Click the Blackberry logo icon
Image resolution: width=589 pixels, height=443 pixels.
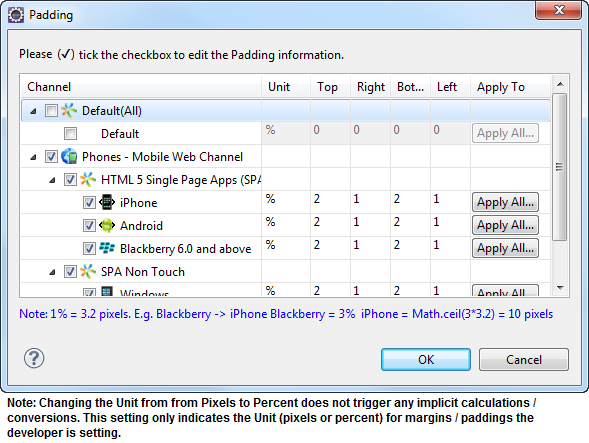[107, 248]
